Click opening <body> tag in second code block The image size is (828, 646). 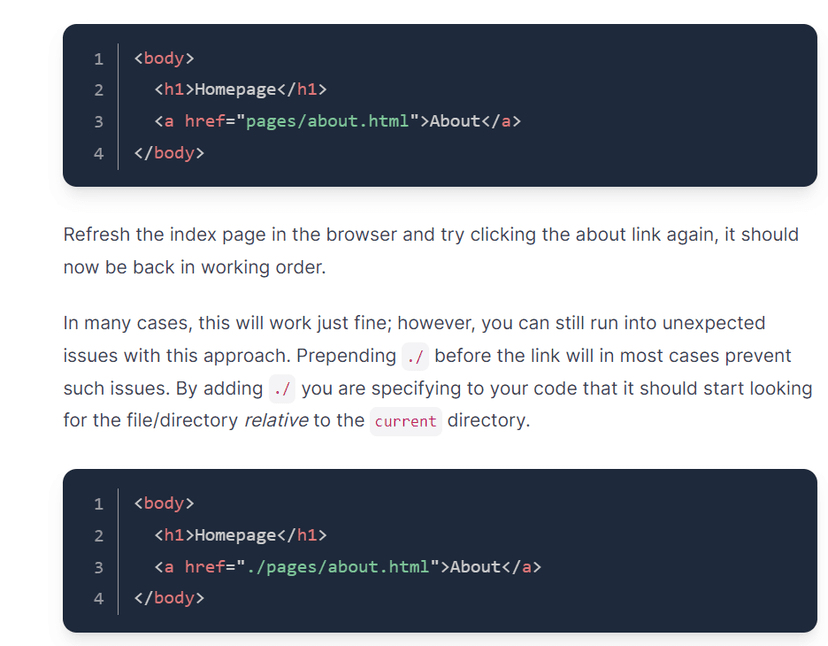(164, 503)
